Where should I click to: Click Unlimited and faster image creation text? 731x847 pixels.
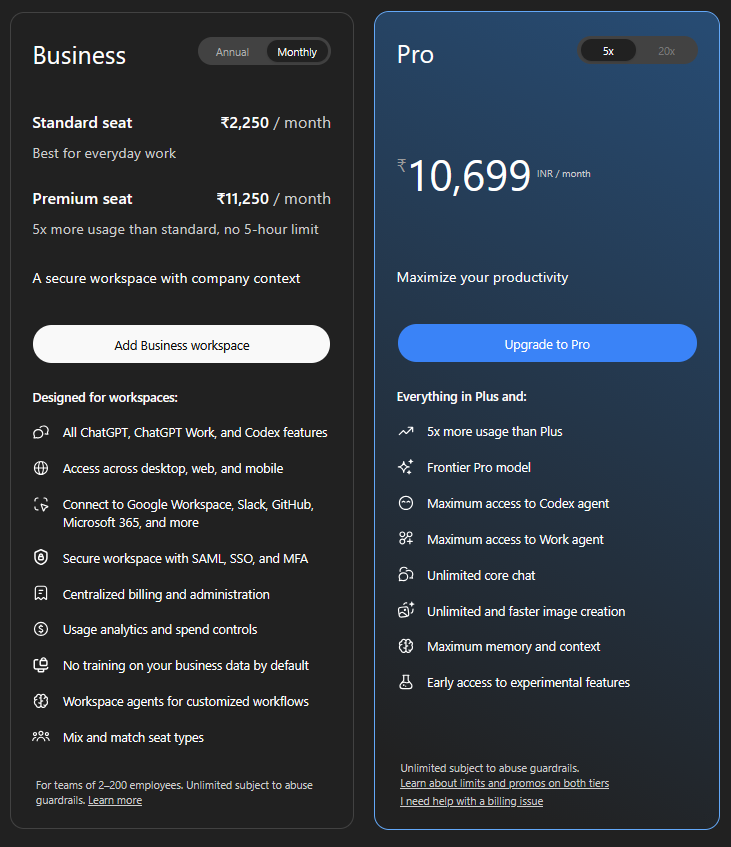click(x=526, y=611)
